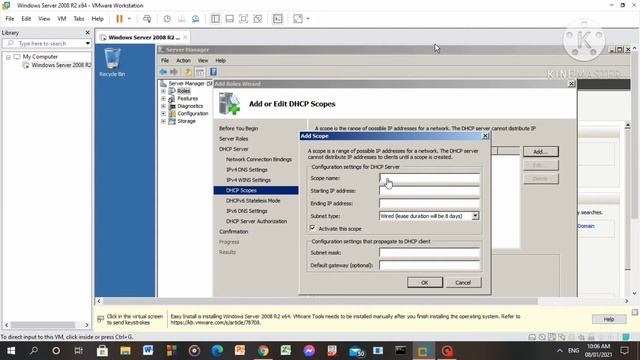Toggle the library sidebar view icon
This screenshot has height=360, width=640.
[215, 19]
